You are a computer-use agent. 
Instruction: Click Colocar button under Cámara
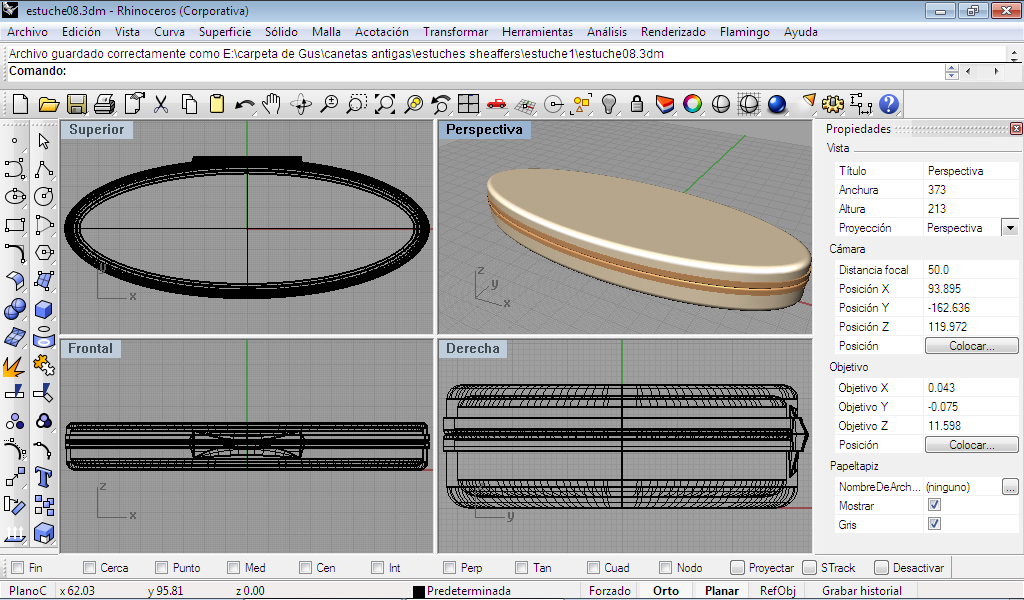pyautogui.click(x=970, y=346)
